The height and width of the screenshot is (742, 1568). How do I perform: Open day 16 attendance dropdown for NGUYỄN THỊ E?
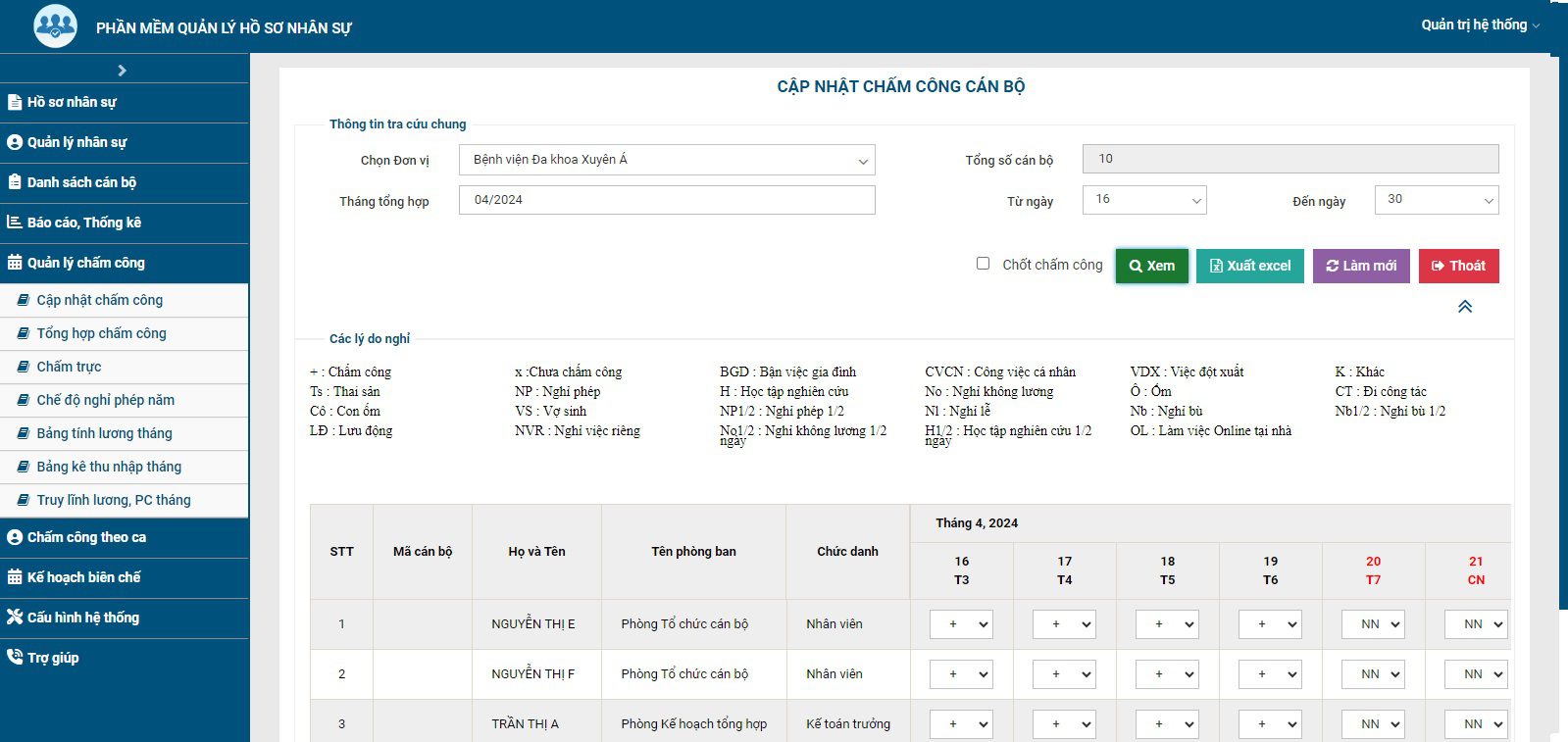pyautogui.click(x=961, y=624)
